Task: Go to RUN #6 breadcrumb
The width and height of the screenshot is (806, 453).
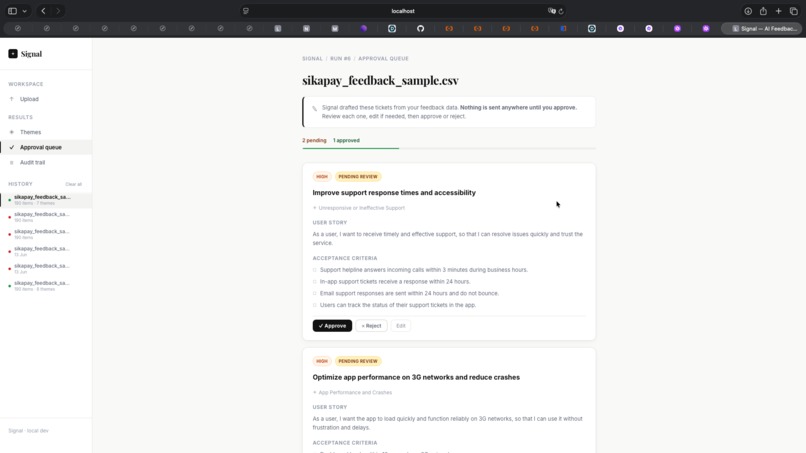Action: click(340, 59)
